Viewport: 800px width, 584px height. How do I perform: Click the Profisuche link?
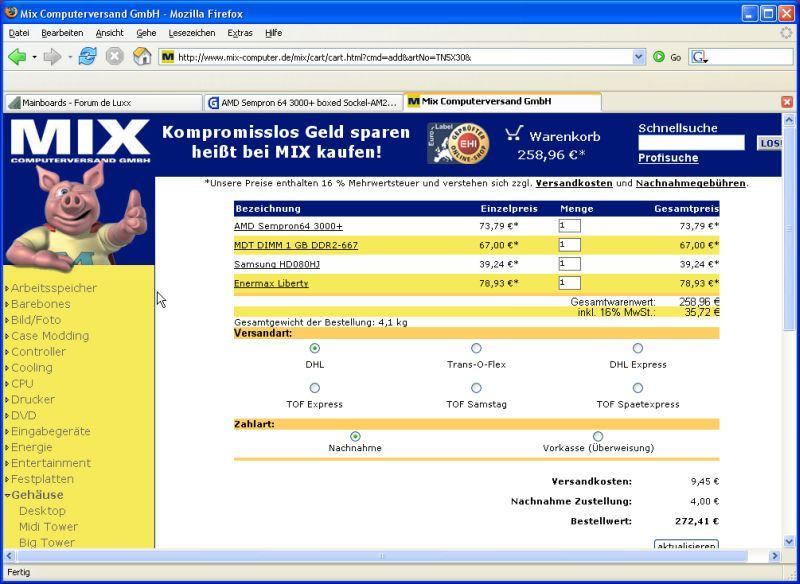pyautogui.click(x=668, y=158)
